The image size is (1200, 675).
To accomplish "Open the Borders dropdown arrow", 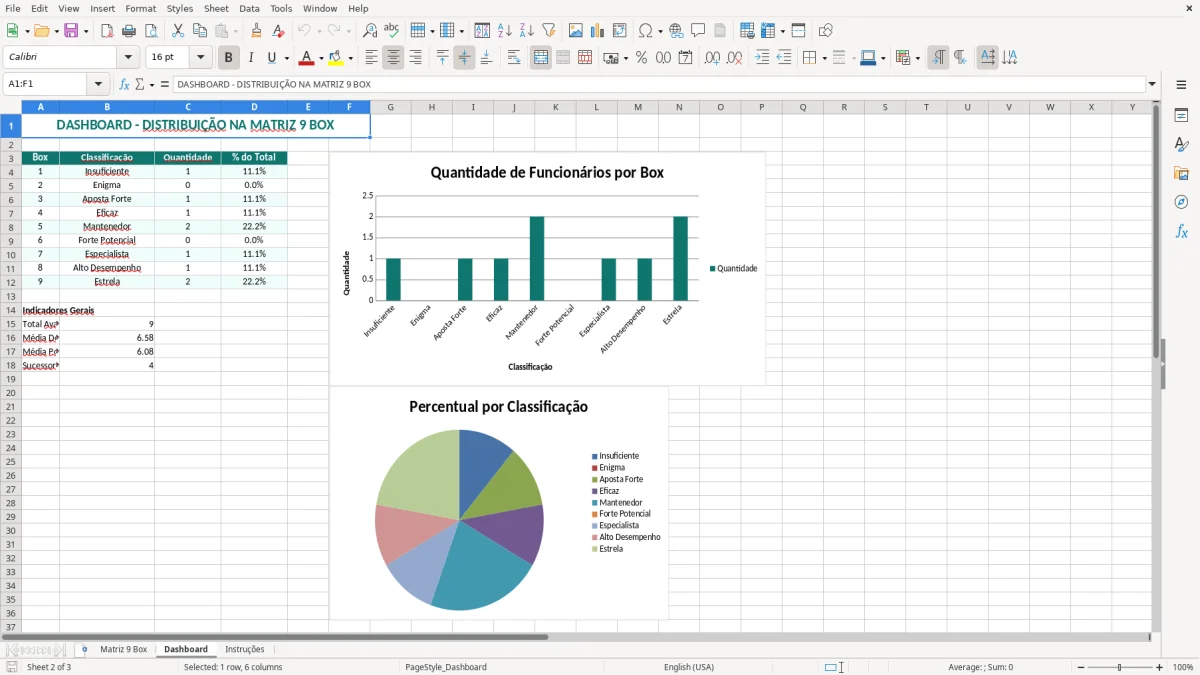I will click(x=824, y=58).
